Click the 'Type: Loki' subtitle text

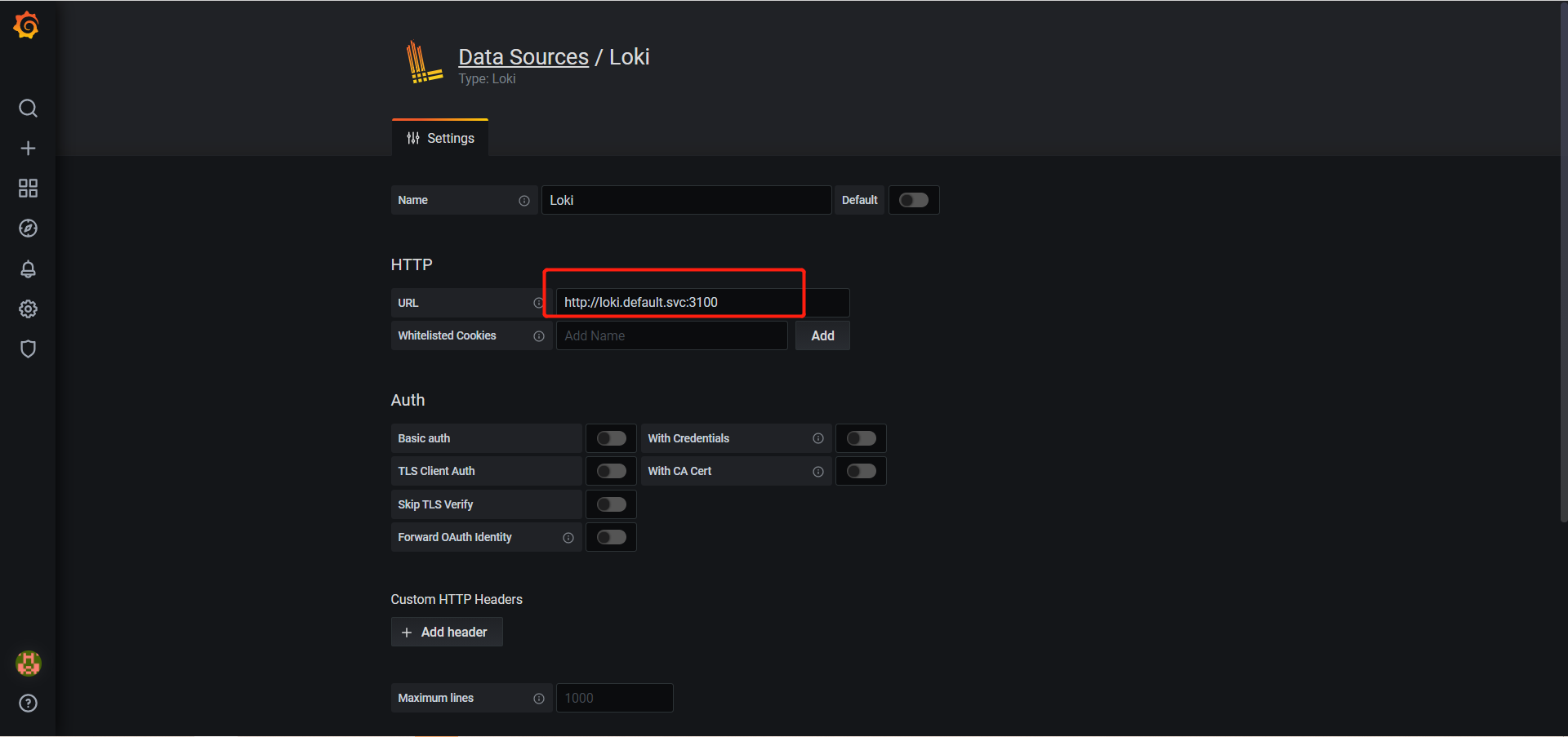pos(487,79)
